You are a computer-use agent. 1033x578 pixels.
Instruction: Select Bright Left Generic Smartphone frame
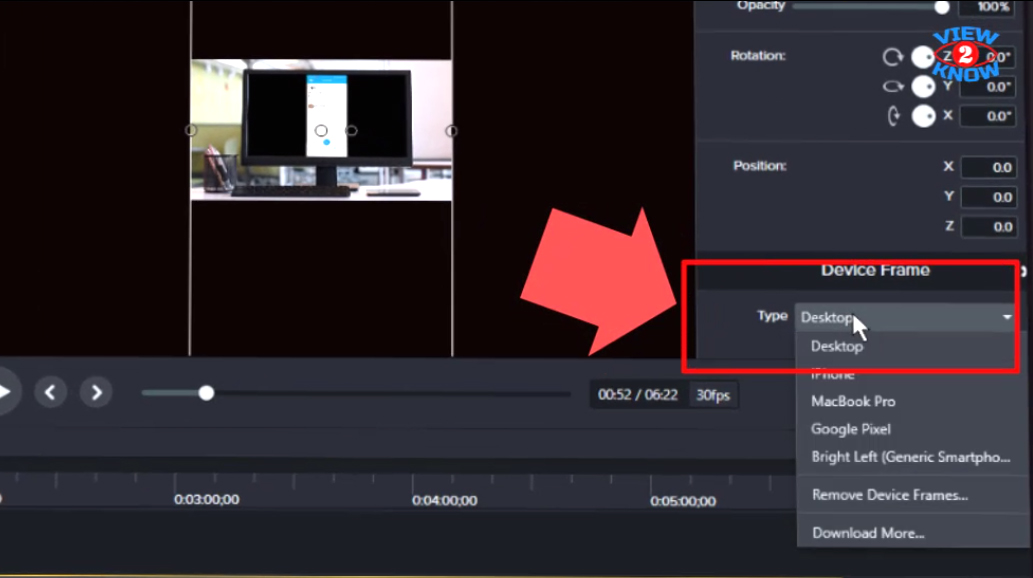[x=910, y=457]
